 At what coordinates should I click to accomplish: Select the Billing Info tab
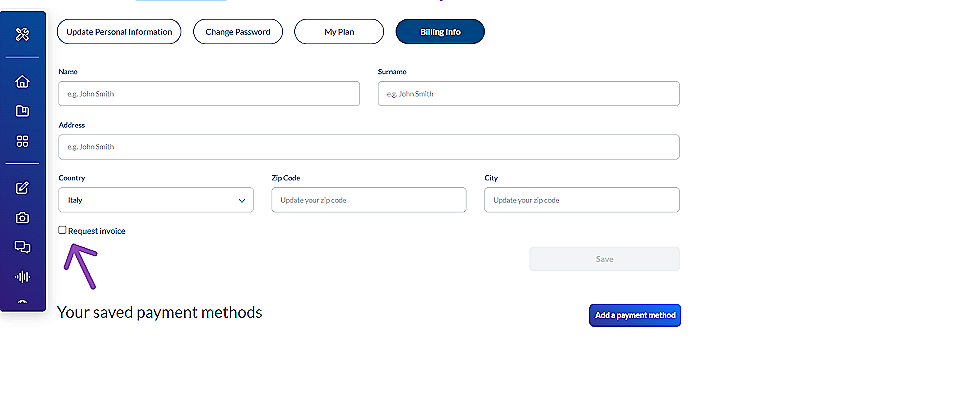click(440, 32)
